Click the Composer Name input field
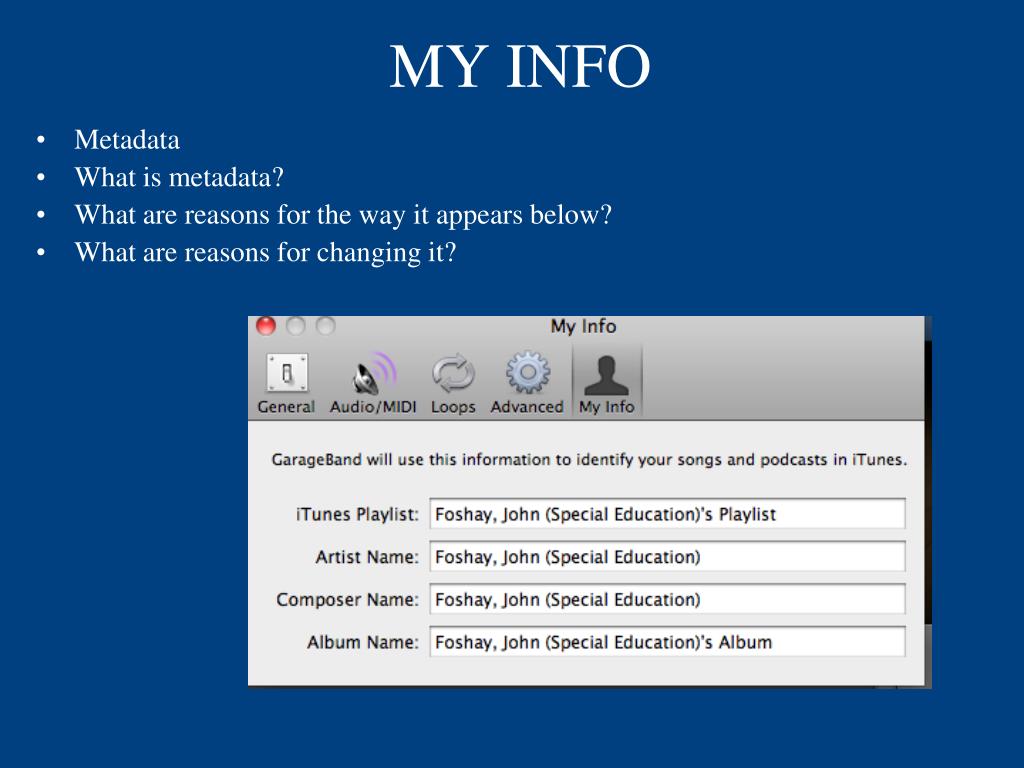This screenshot has height=768, width=1024. (667, 600)
